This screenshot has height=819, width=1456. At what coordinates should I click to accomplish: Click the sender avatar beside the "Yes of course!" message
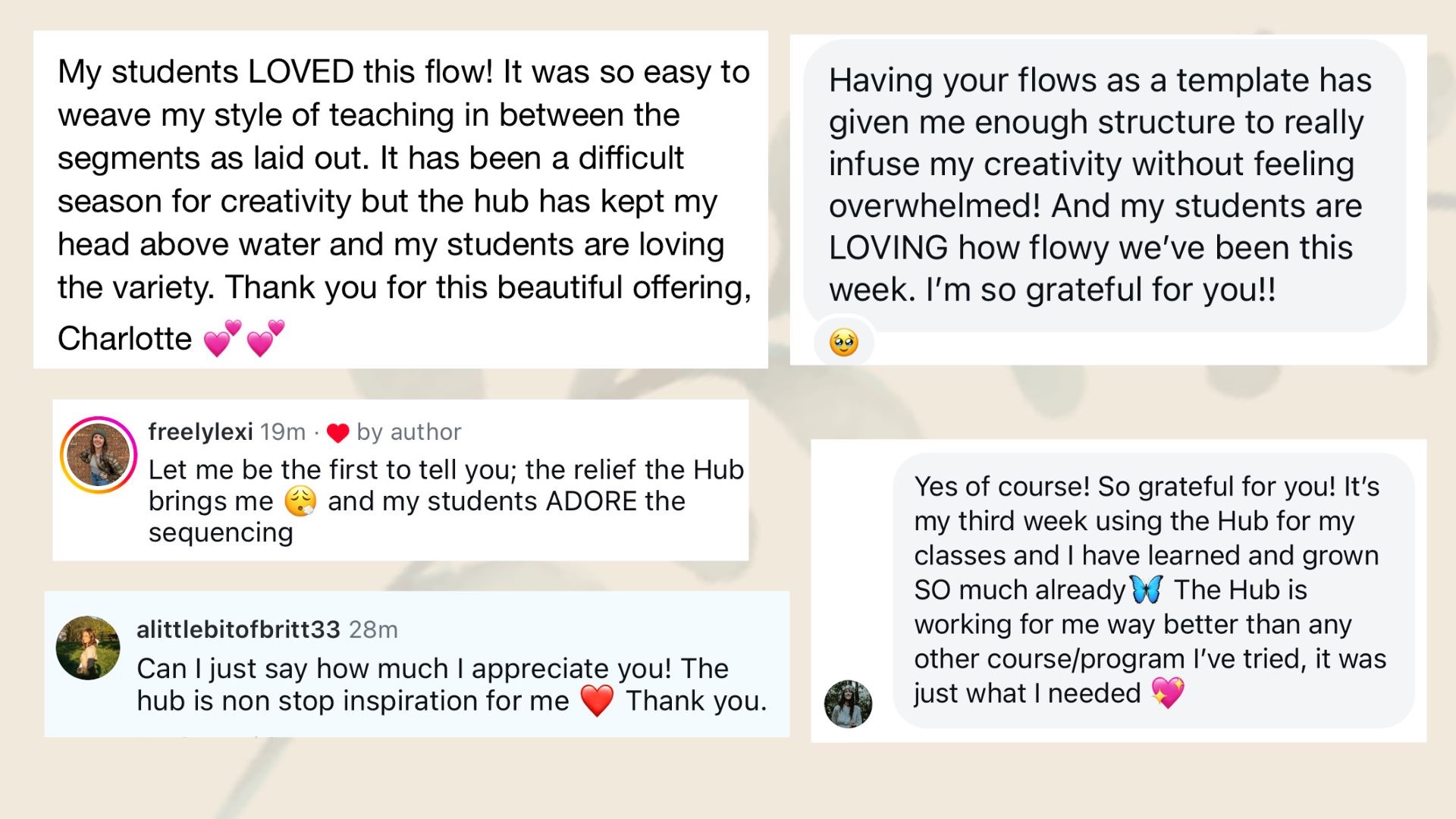point(848,704)
